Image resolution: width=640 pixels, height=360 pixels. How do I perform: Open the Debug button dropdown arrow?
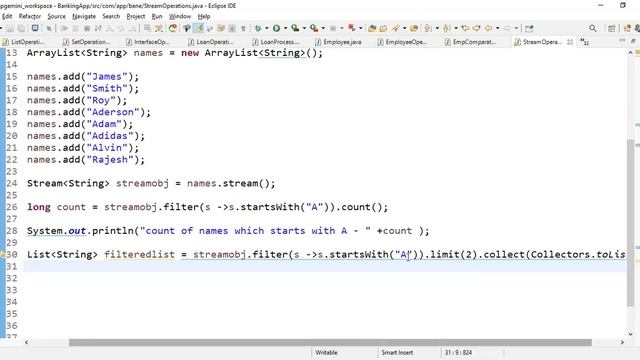click(x=267, y=28)
